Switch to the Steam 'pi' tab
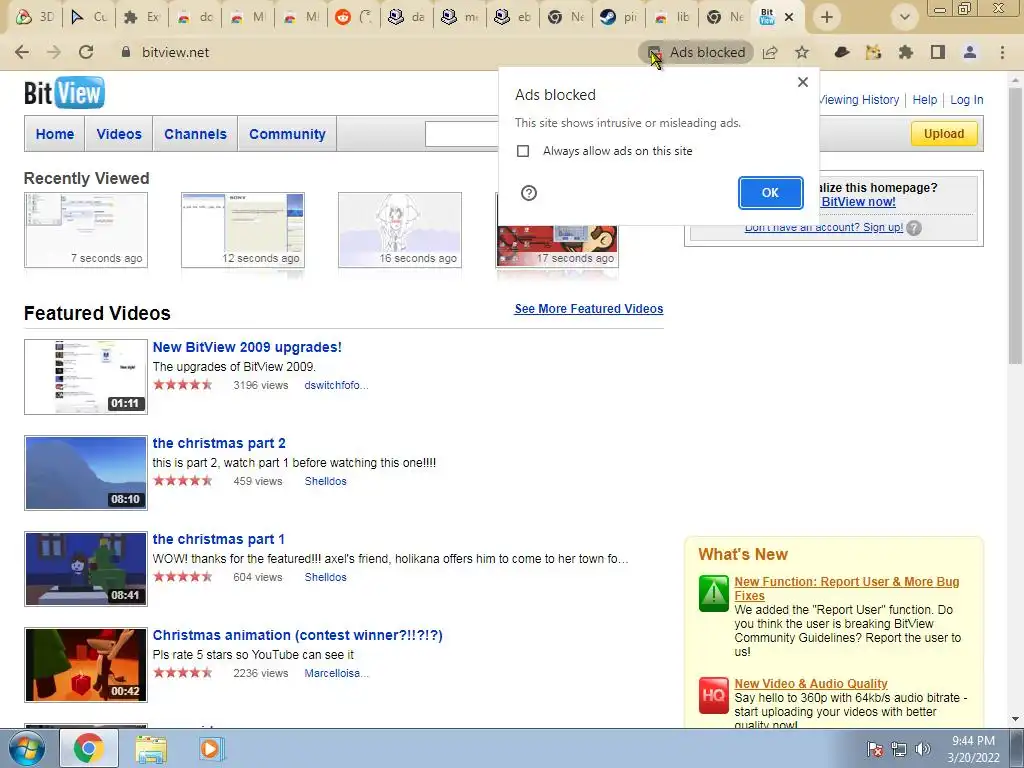Viewport: 1024px width, 768px height. [619, 17]
